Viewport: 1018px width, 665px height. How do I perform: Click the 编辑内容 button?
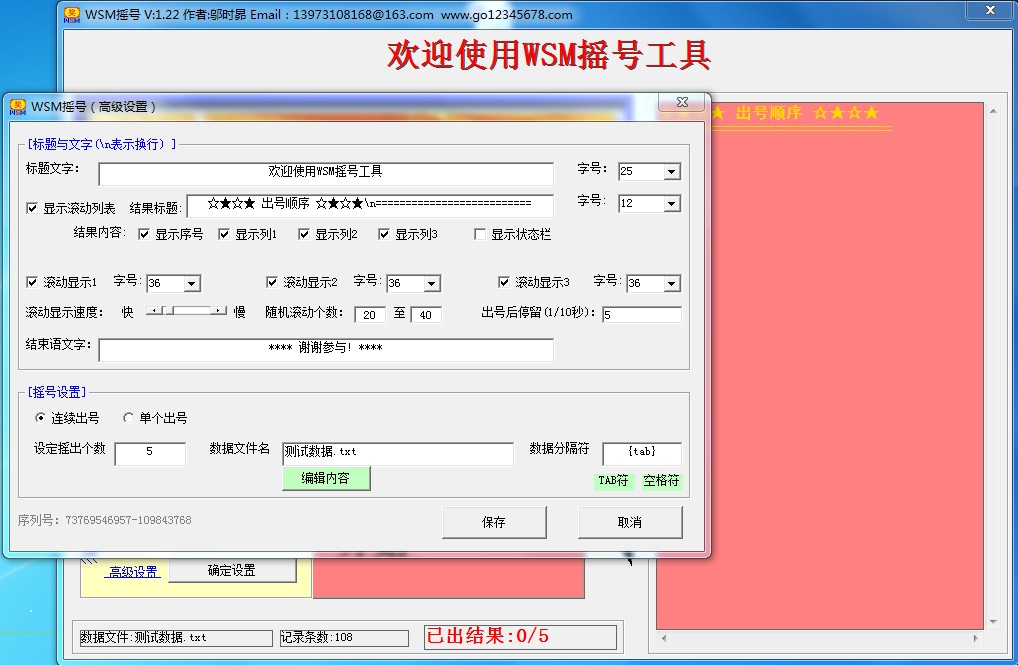(x=326, y=478)
